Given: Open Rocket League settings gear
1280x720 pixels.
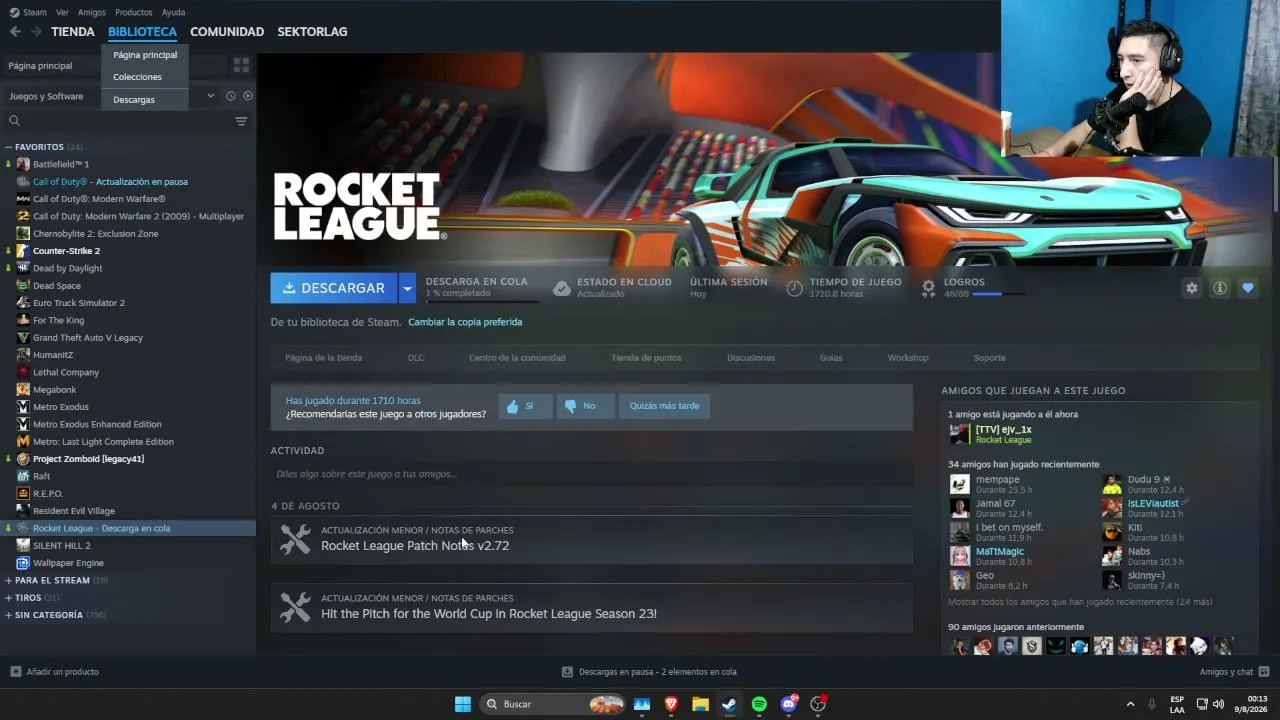Looking at the screenshot, I should click(x=1191, y=288).
